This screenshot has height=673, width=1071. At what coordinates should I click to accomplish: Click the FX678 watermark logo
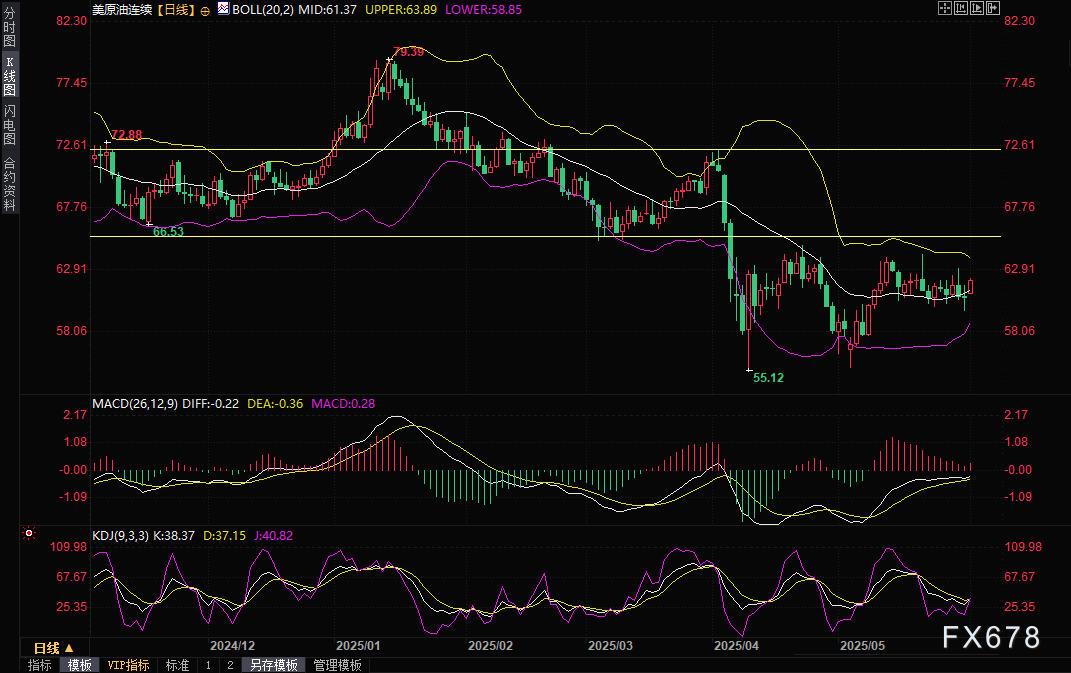(991, 636)
